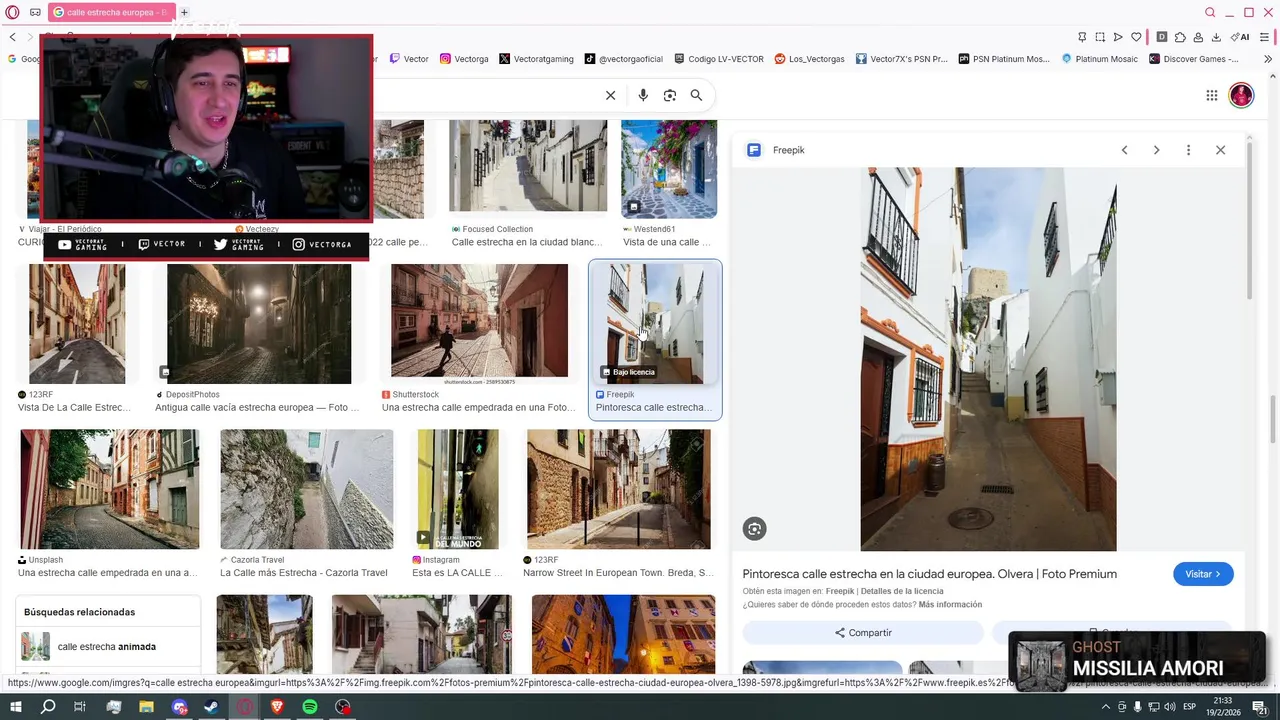The width and height of the screenshot is (1280, 720).
Task: Open the Cazorla Travel narrowest street thumbnail
Action: [x=306, y=489]
